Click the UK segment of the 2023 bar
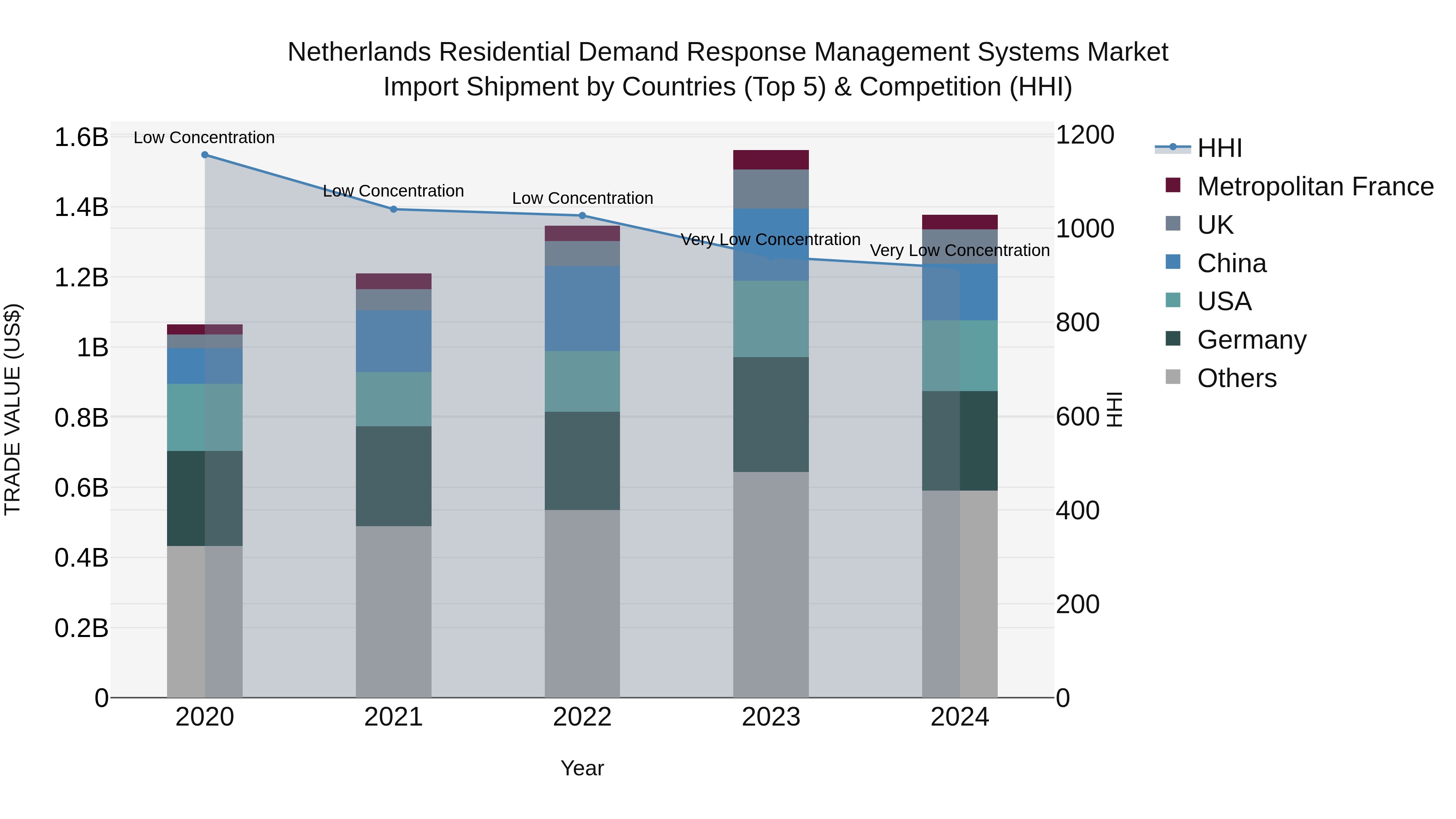1456x819 pixels. pyautogui.click(x=771, y=189)
